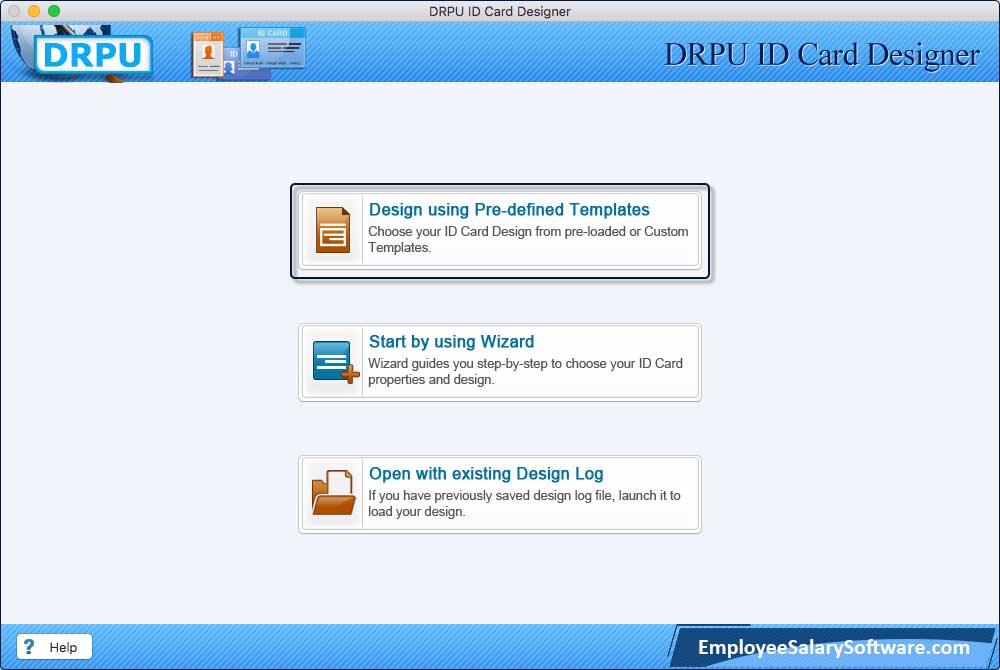
Task: Click the blue wizard icon with plus
Action: pos(335,361)
